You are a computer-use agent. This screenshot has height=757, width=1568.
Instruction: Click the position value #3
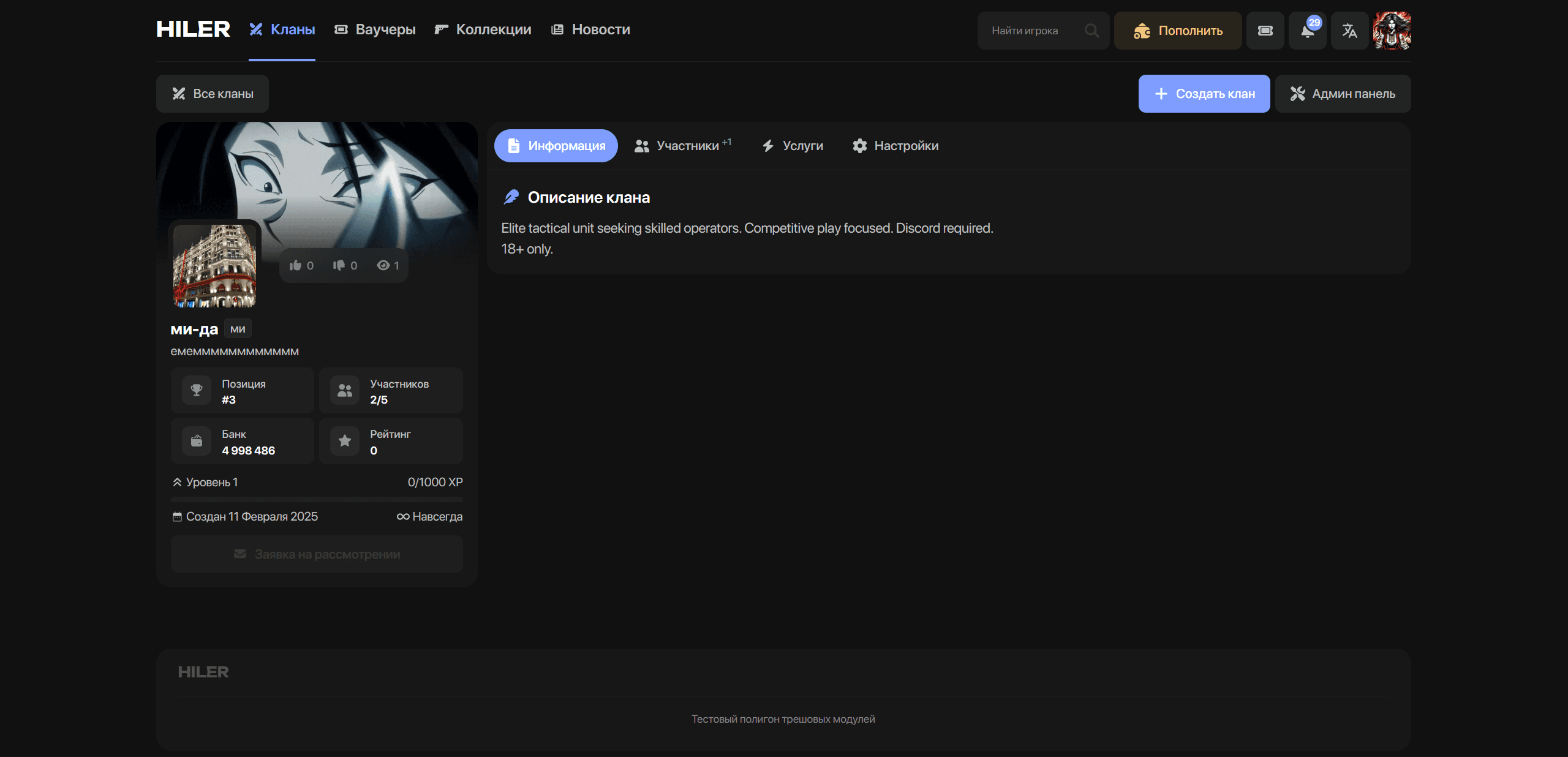point(228,400)
